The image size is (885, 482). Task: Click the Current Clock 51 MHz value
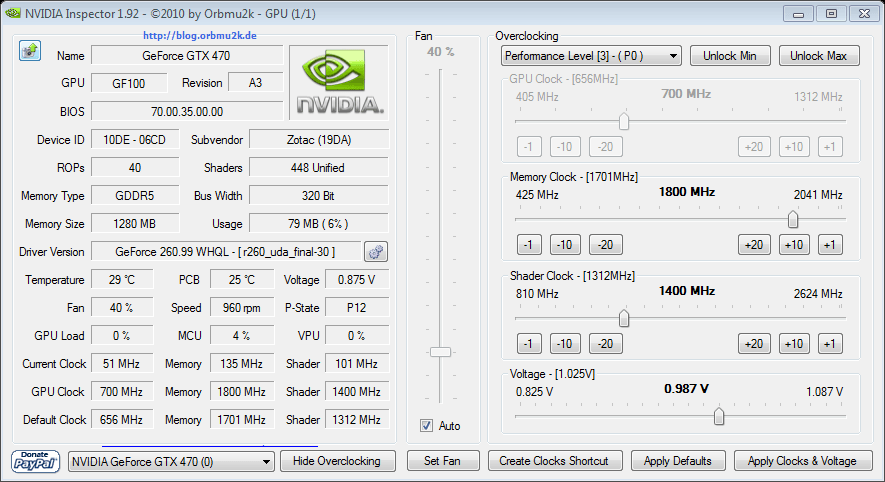[x=122, y=363]
